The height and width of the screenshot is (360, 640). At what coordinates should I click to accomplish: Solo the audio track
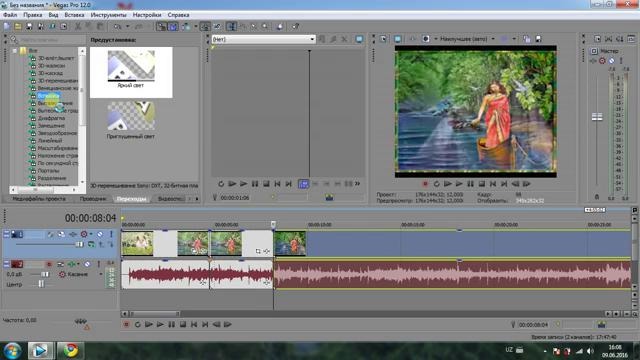[98, 264]
